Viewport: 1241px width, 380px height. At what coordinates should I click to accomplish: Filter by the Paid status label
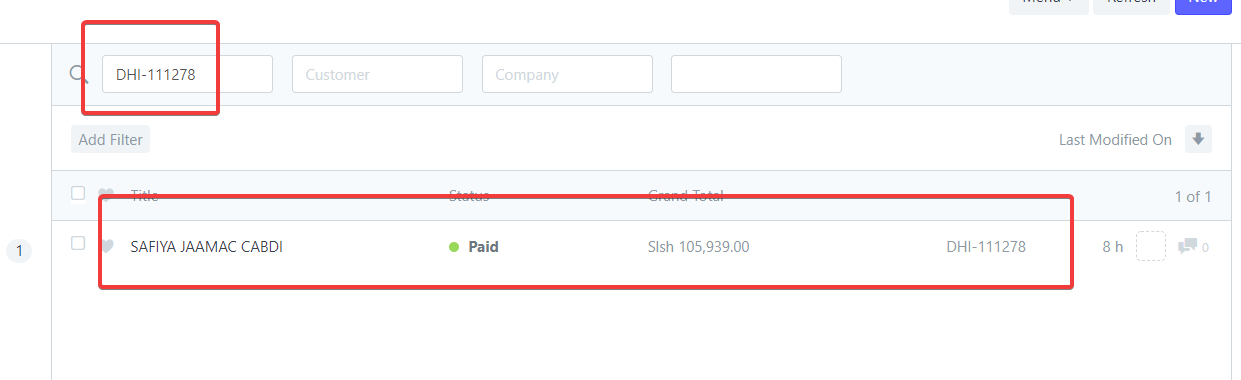pos(483,247)
